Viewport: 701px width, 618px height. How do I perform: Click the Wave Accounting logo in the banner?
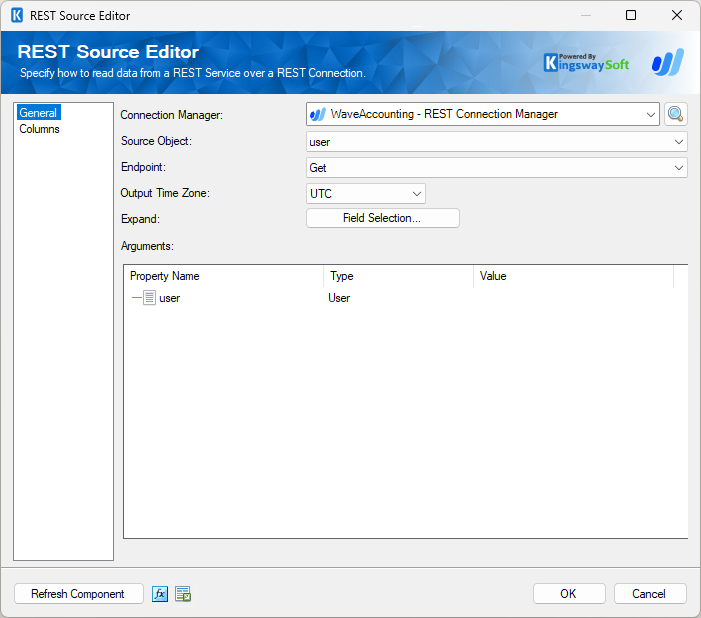668,62
